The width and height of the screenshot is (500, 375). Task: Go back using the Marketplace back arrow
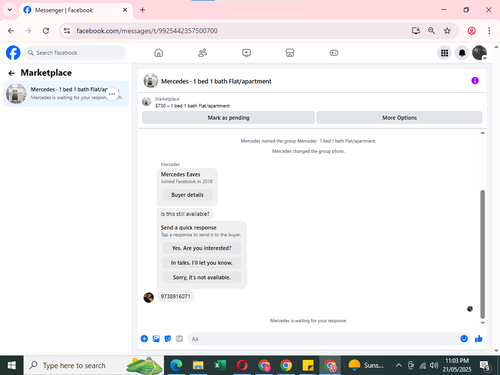click(12, 73)
